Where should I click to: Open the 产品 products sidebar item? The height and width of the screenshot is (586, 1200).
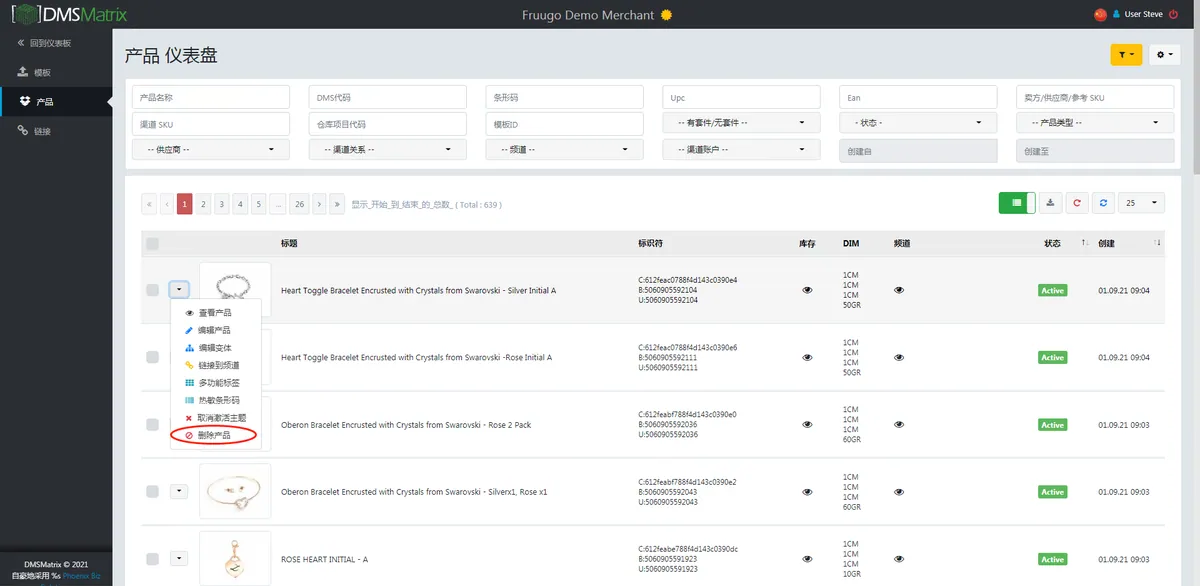tap(56, 101)
